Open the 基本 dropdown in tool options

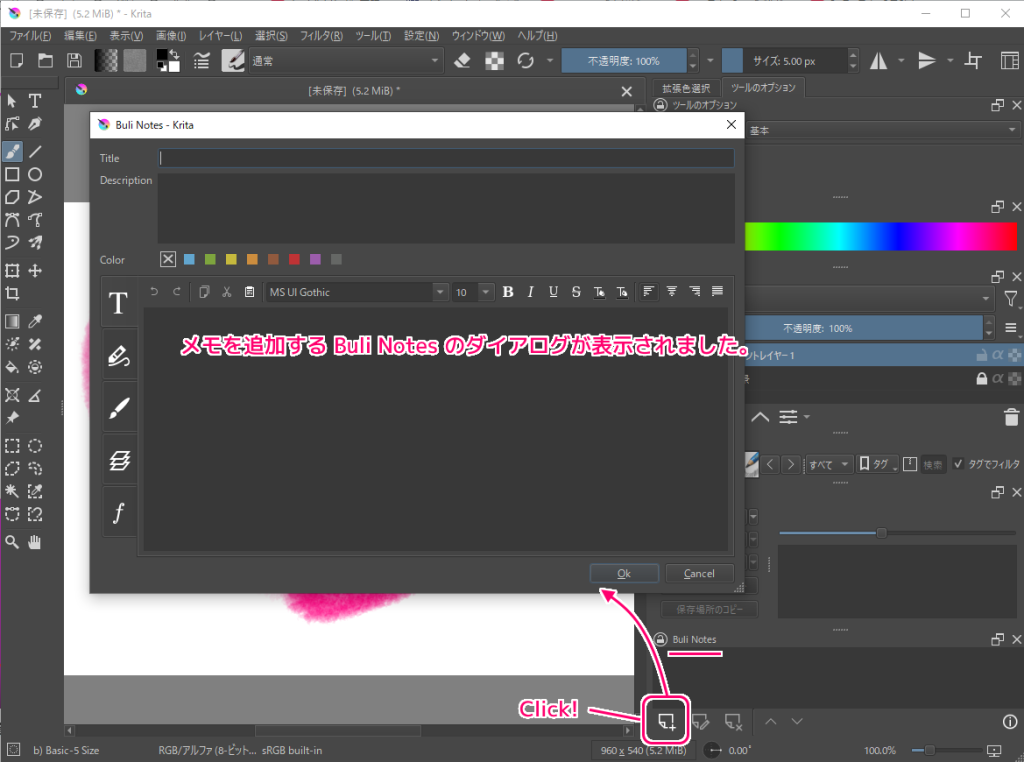[883, 130]
